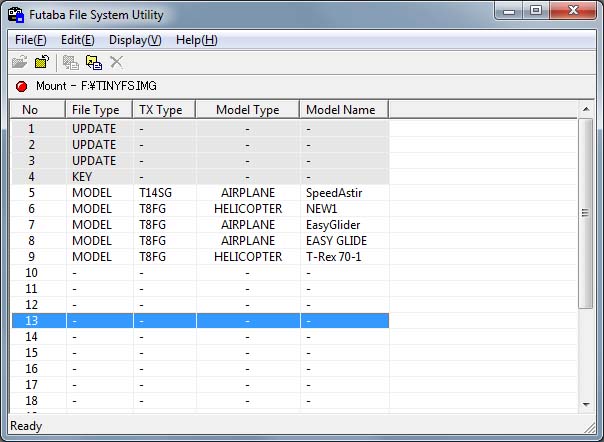Click the open/mount folder toolbar icon
604x442 pixels.
(x=19, y=62)
